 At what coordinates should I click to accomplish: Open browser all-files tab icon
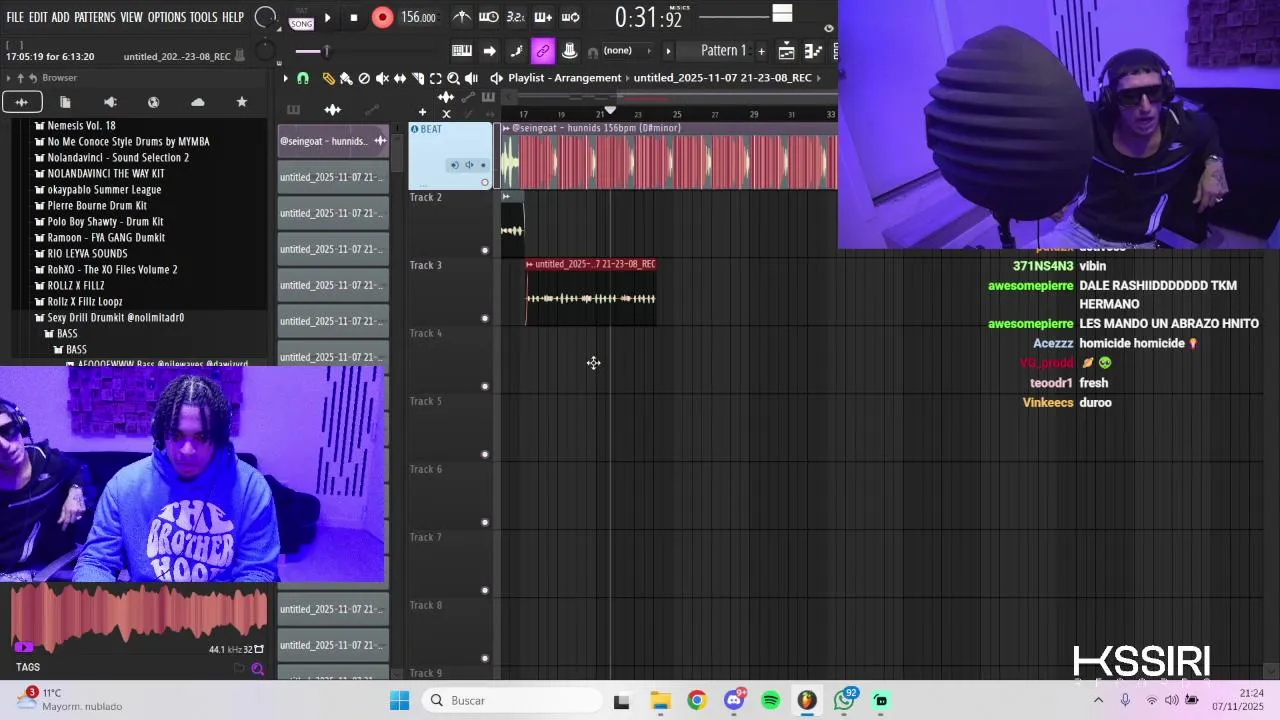click(22, 102)
